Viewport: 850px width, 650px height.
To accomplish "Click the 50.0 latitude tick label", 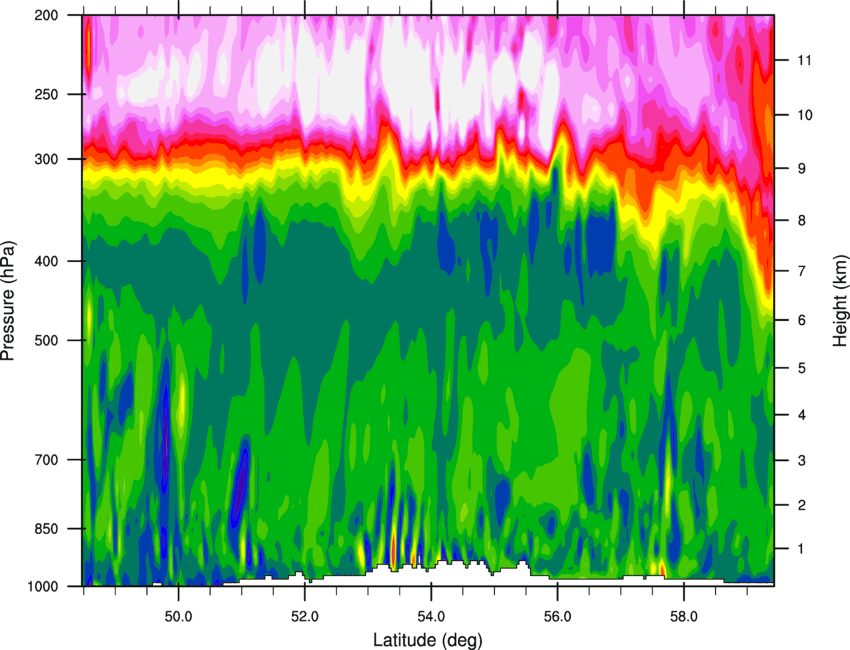I will point(178,617).
